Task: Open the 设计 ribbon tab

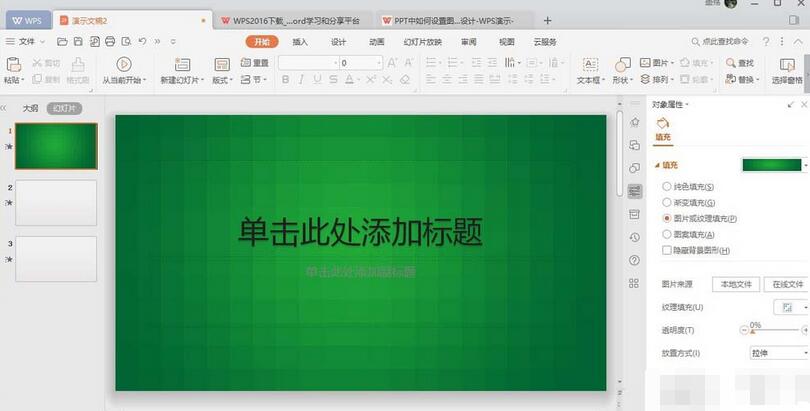Action: click(338, 42)
